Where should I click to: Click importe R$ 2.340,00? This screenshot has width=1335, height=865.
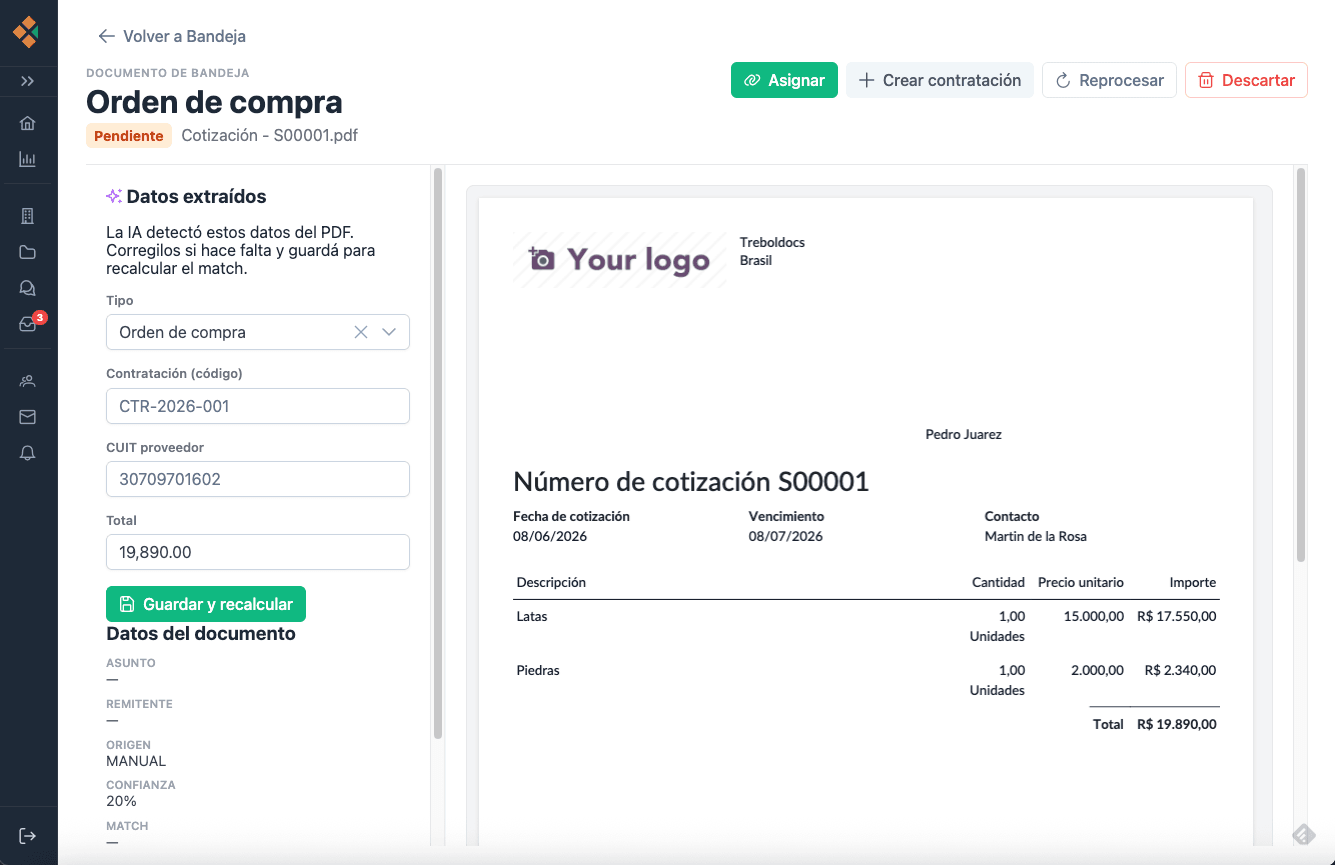(x=1181, y=670)
